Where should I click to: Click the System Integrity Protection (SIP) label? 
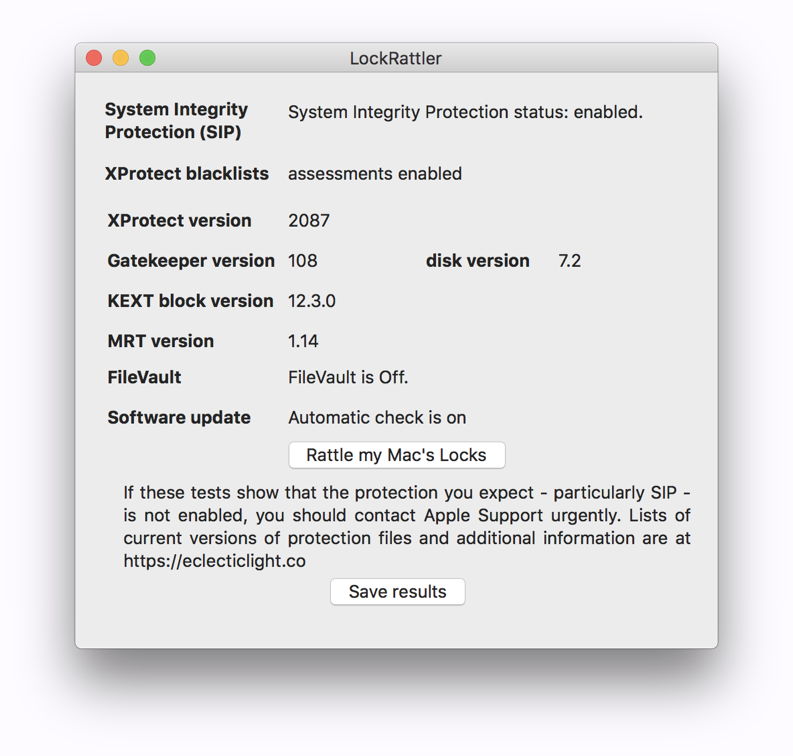click(176, 121)
